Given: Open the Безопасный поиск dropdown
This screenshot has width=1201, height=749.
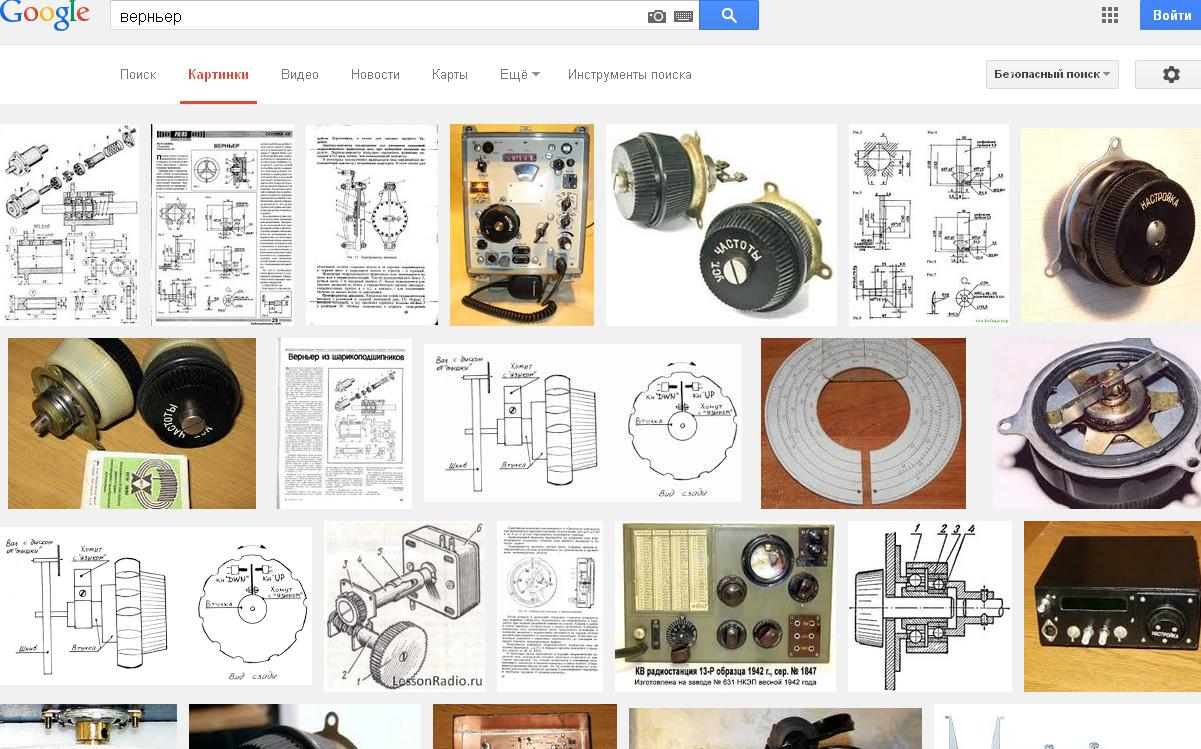Looking at the screenshot, I should click(x=1052, y=75).
